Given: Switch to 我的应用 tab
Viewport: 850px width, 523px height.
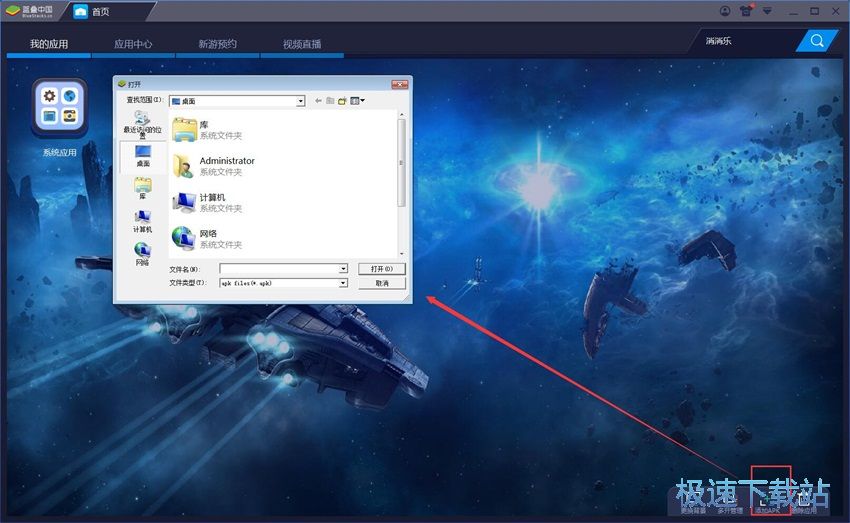Looking at the screenshot, I should pos(49,44).
